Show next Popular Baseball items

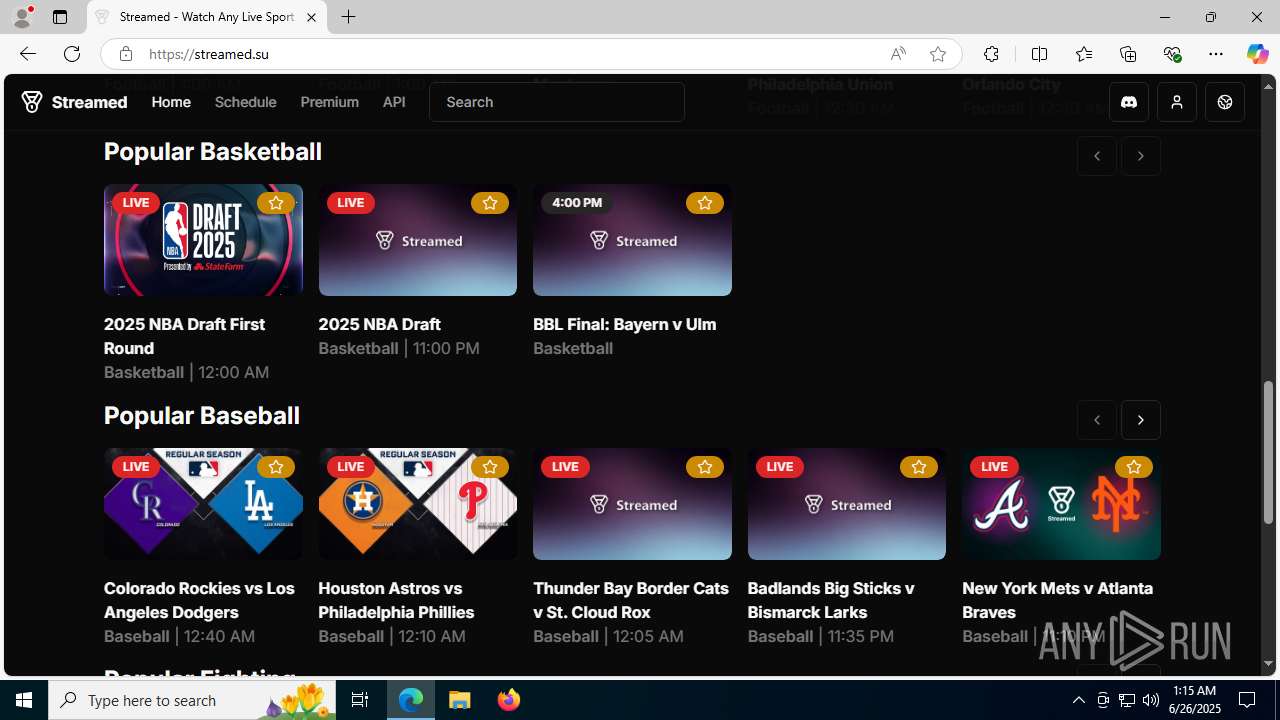pyautogui.click(x=1141, y=420)
